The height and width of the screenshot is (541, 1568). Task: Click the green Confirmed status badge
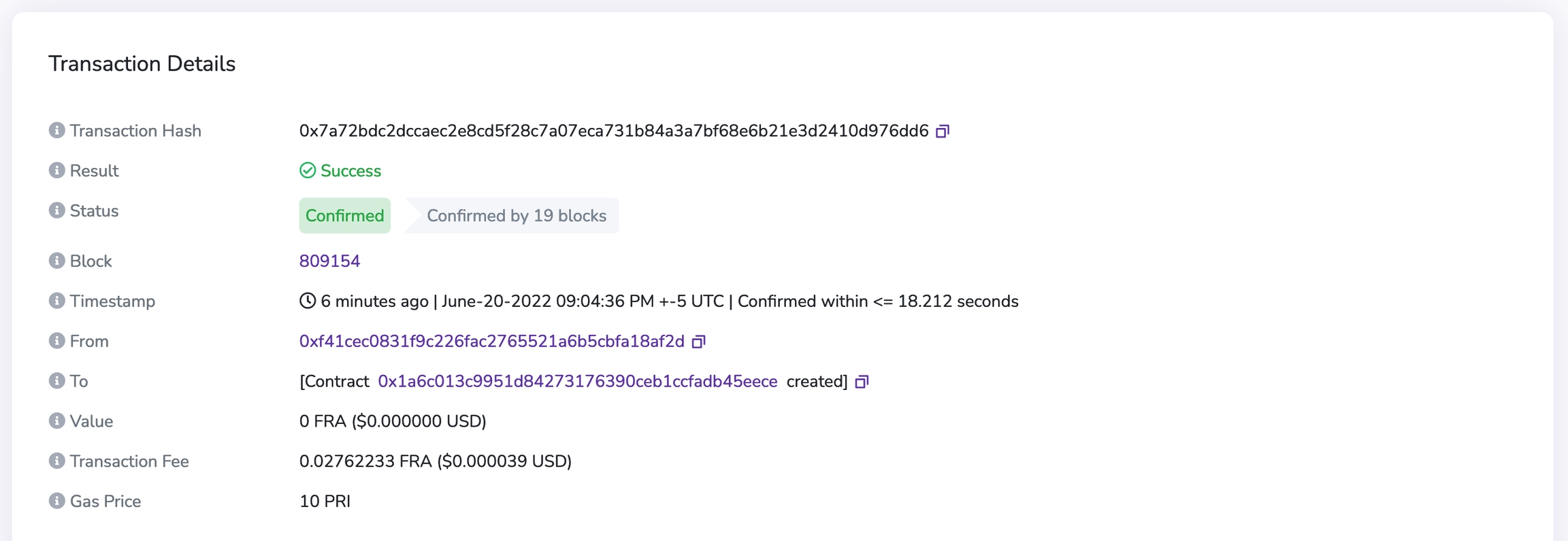344,216
